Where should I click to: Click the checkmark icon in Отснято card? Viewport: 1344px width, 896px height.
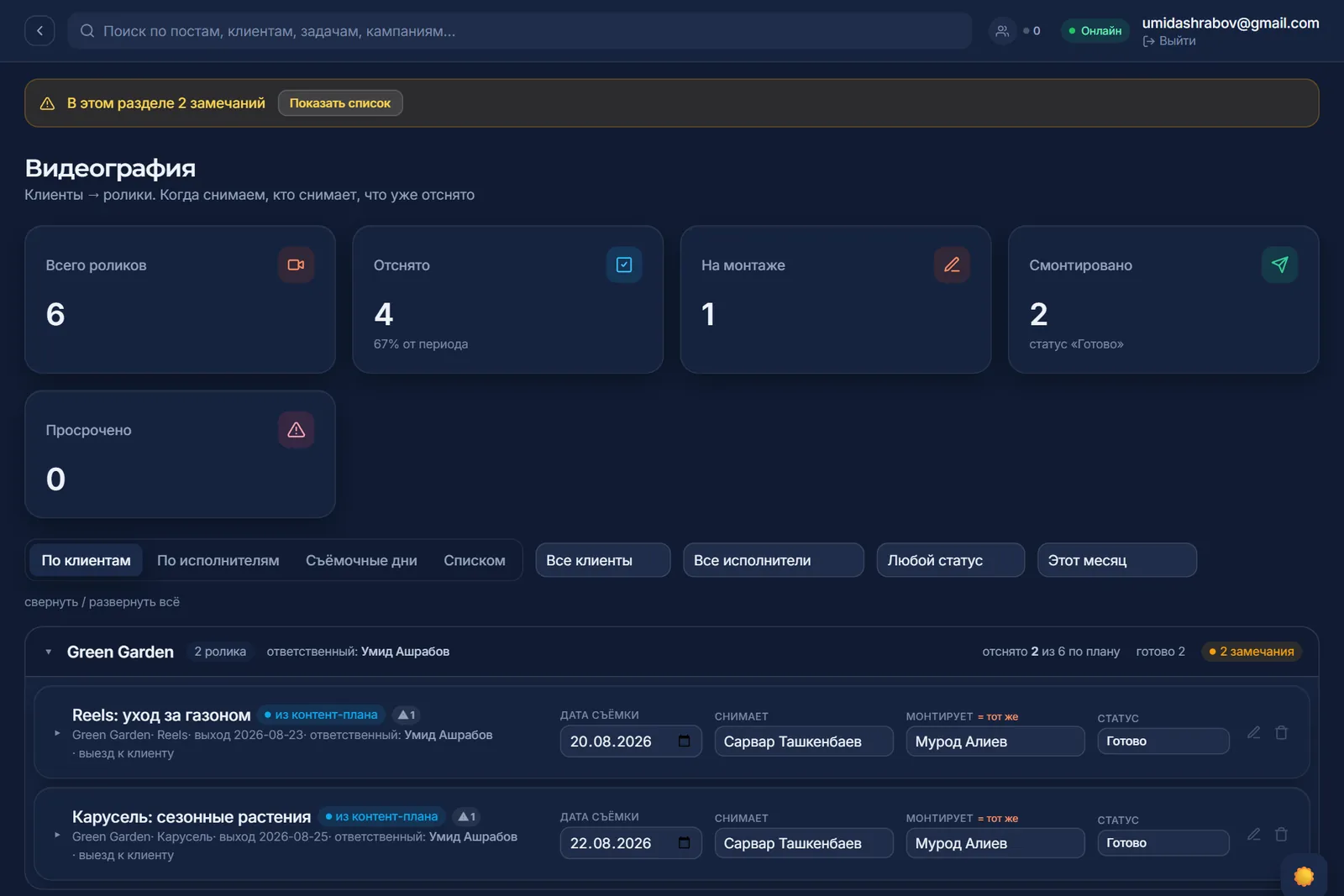tap(624, 265)
